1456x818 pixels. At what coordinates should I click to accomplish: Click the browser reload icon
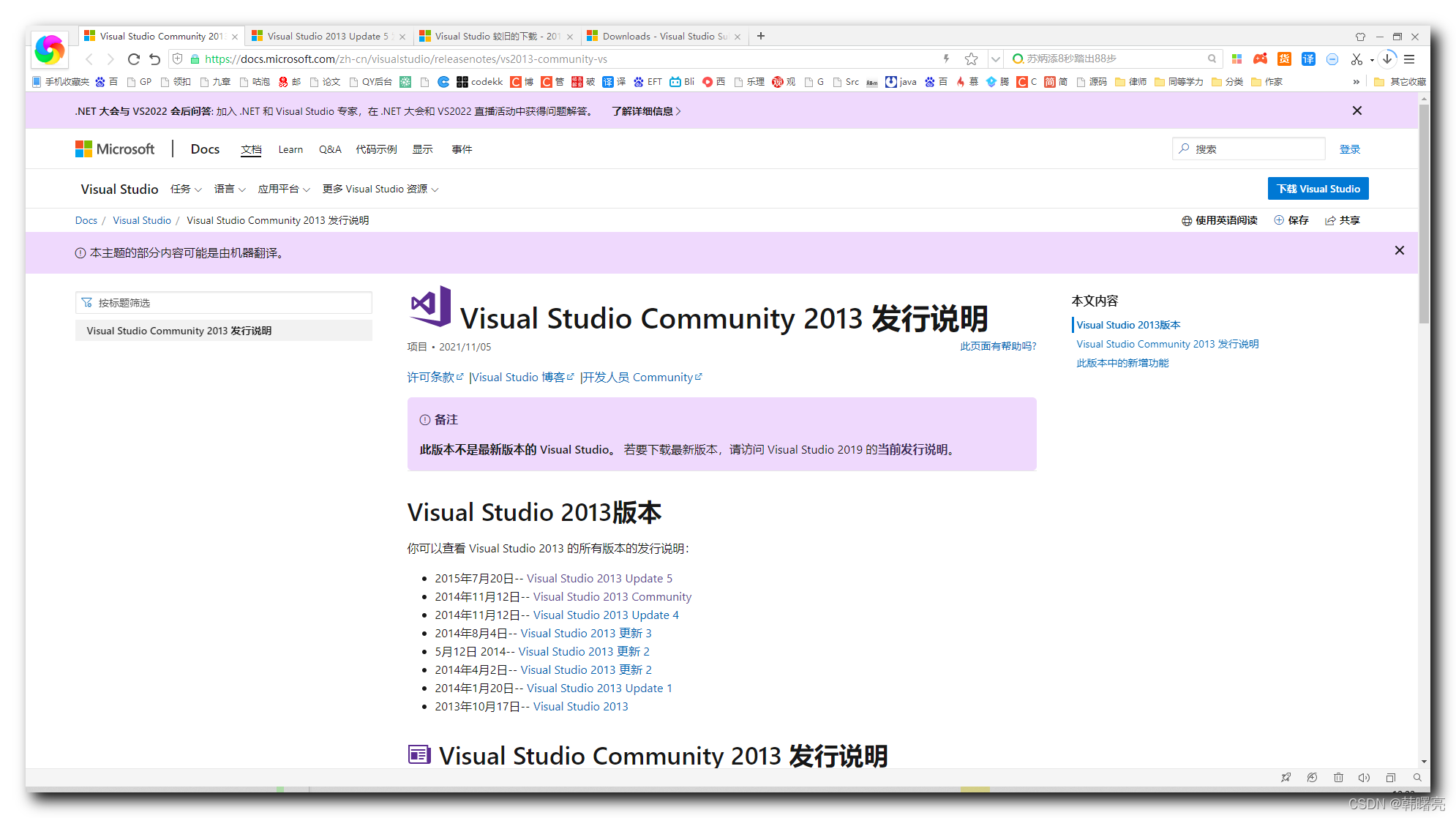(x=133, y=59)
